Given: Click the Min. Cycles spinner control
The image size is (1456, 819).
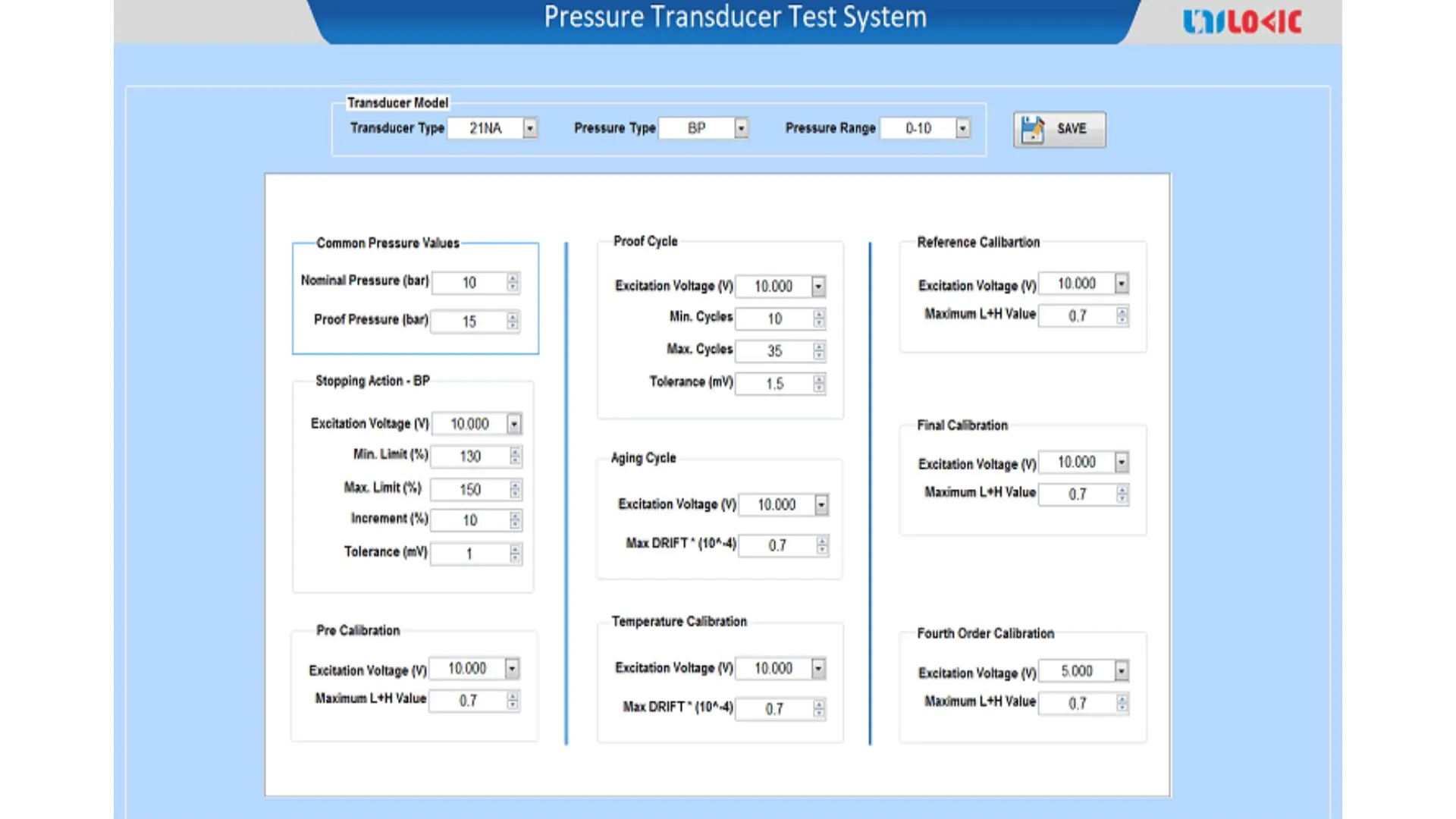Looking at the screenshot, I should [x=819, y=318].
